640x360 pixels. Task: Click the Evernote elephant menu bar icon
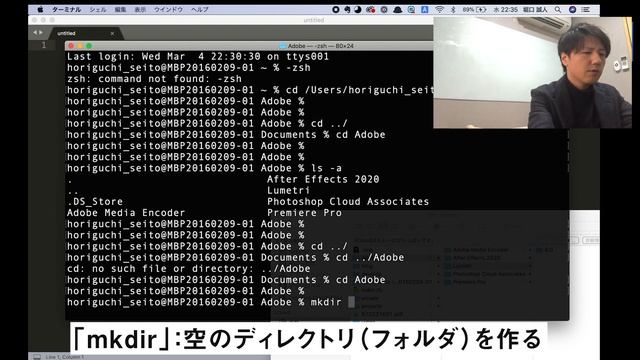click(347, 9)
